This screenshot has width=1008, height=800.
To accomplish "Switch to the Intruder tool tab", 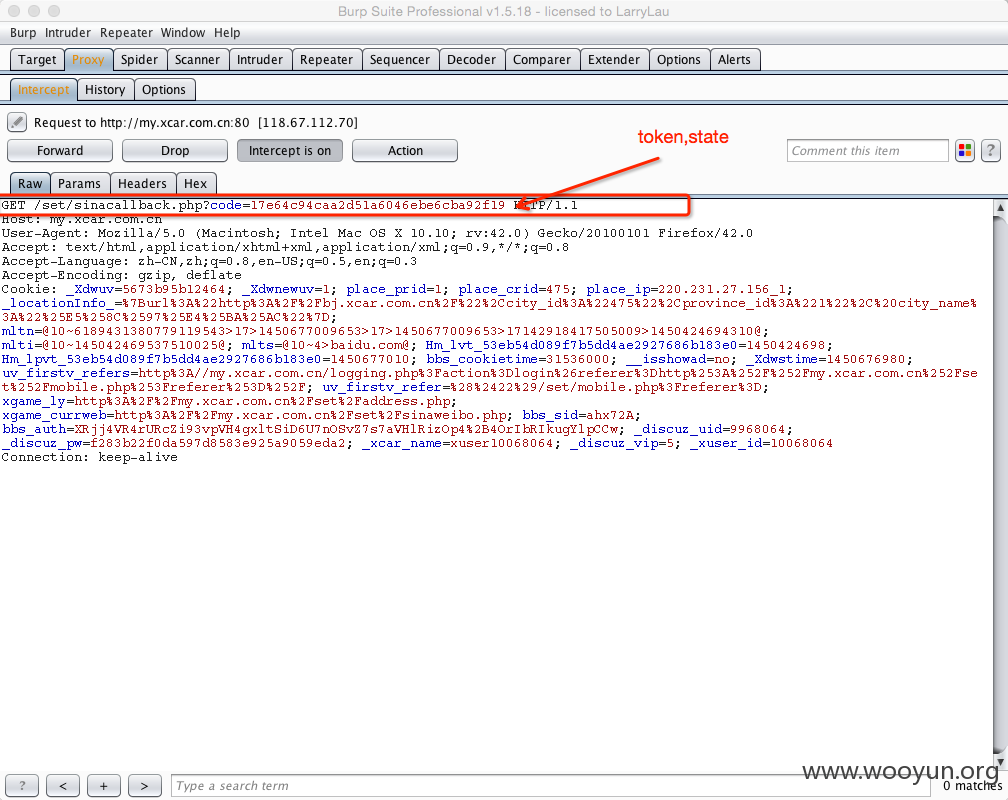I will click(260, 60).
